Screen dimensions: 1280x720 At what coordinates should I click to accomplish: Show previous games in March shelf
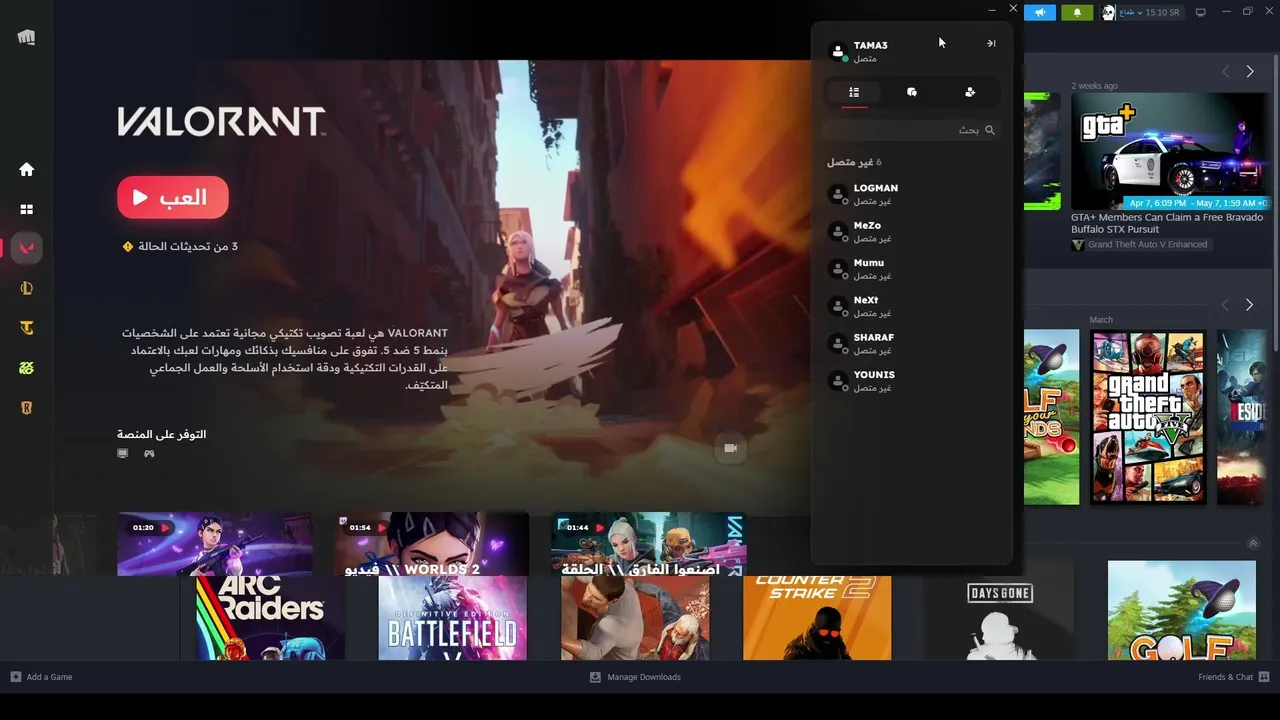(1226, 304)
